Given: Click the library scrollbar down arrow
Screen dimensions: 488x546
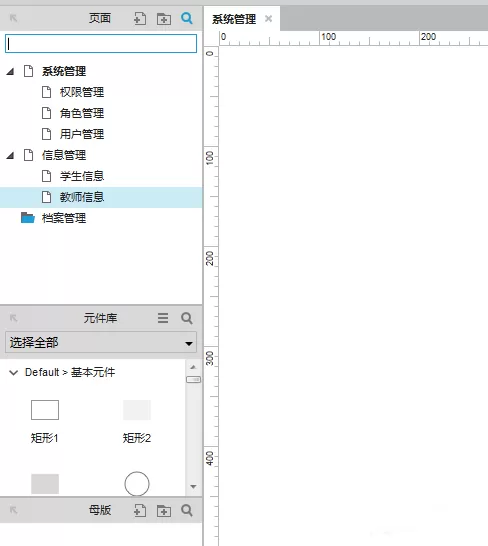Looking at the screenshot, I should click(x=193, y=486).
